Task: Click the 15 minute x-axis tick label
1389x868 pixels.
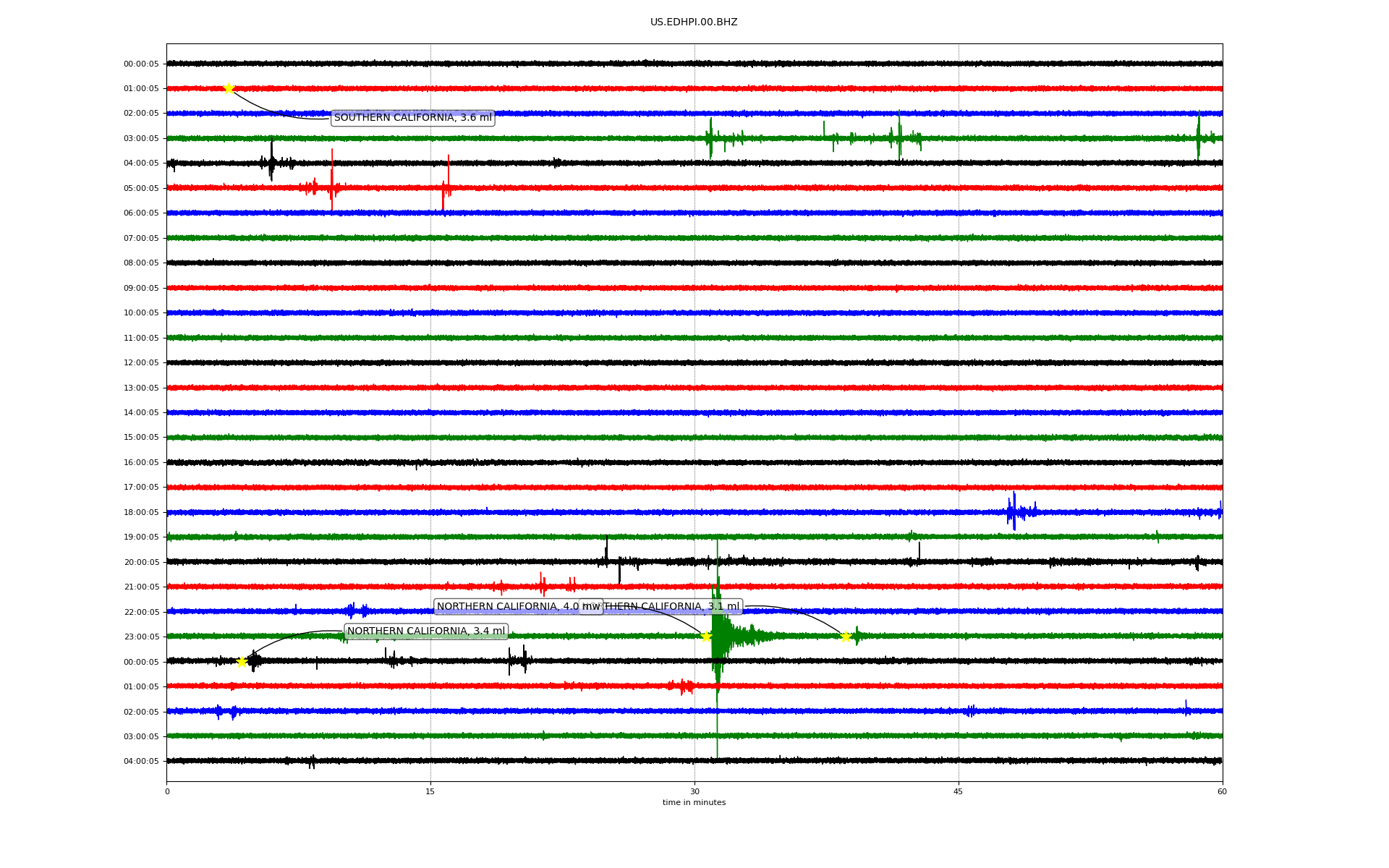Action: pos(430,791)
